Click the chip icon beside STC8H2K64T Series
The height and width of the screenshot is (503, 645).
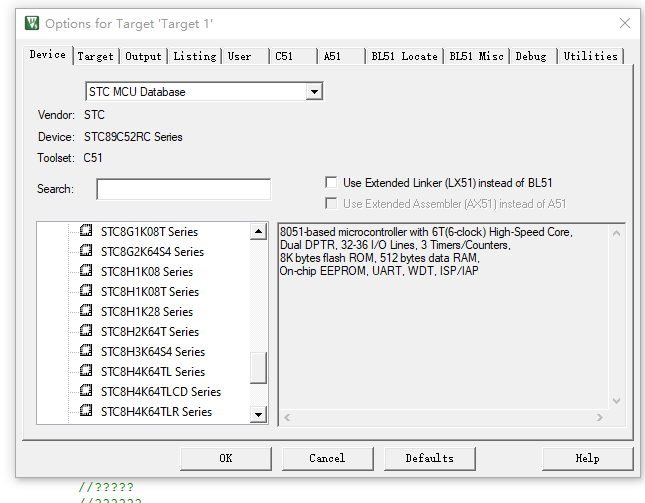(x=86, y=331)
